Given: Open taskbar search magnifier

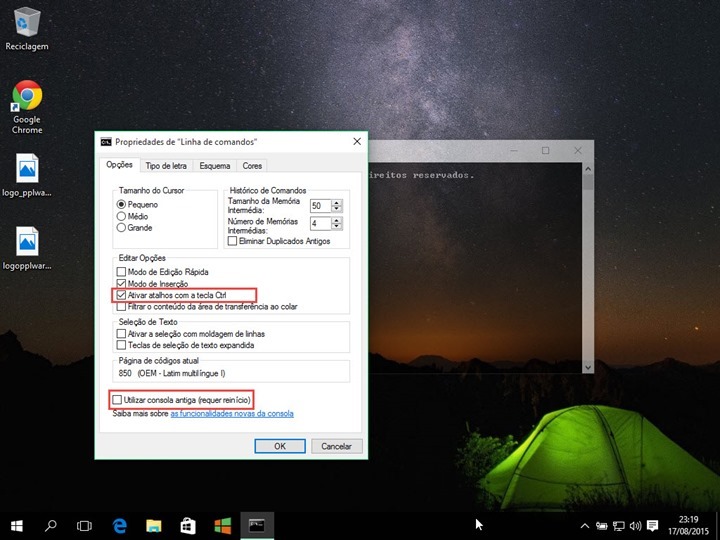Looking at the screenshot, I should [x=51, y=526].
